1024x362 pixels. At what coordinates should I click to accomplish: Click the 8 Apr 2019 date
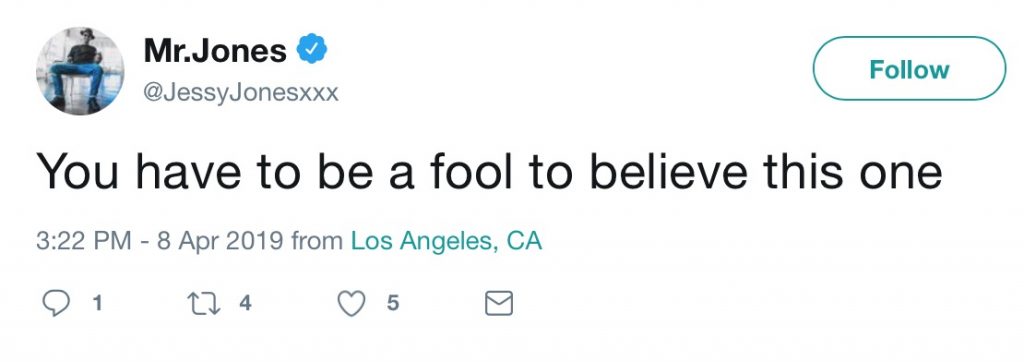[220, 241]
